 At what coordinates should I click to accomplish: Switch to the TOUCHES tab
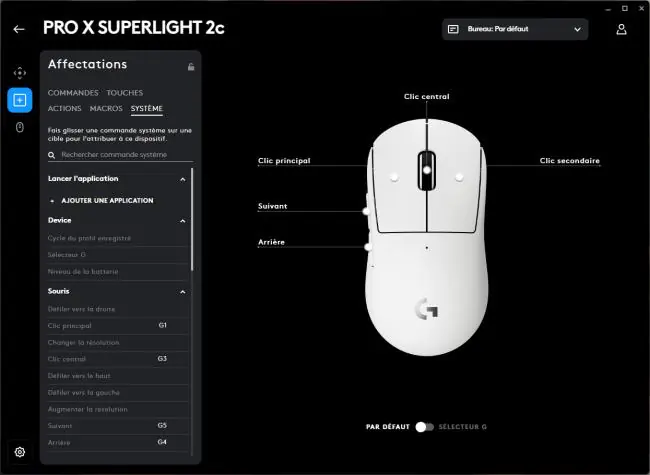point(124,93)
